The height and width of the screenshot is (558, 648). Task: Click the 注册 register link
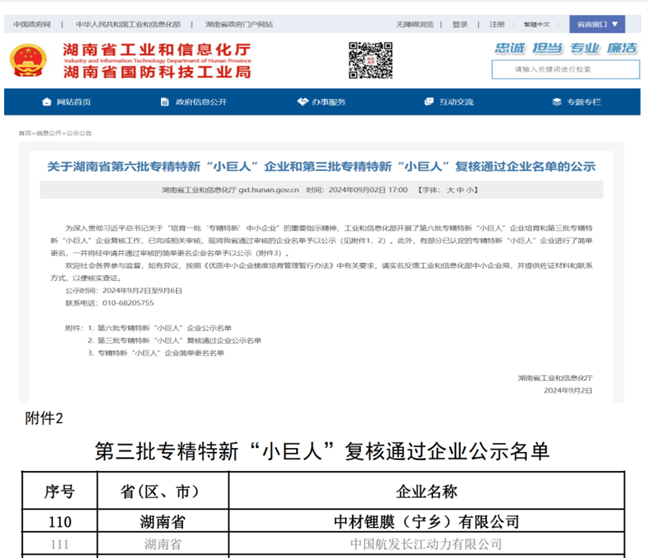[x=497, y=23]
